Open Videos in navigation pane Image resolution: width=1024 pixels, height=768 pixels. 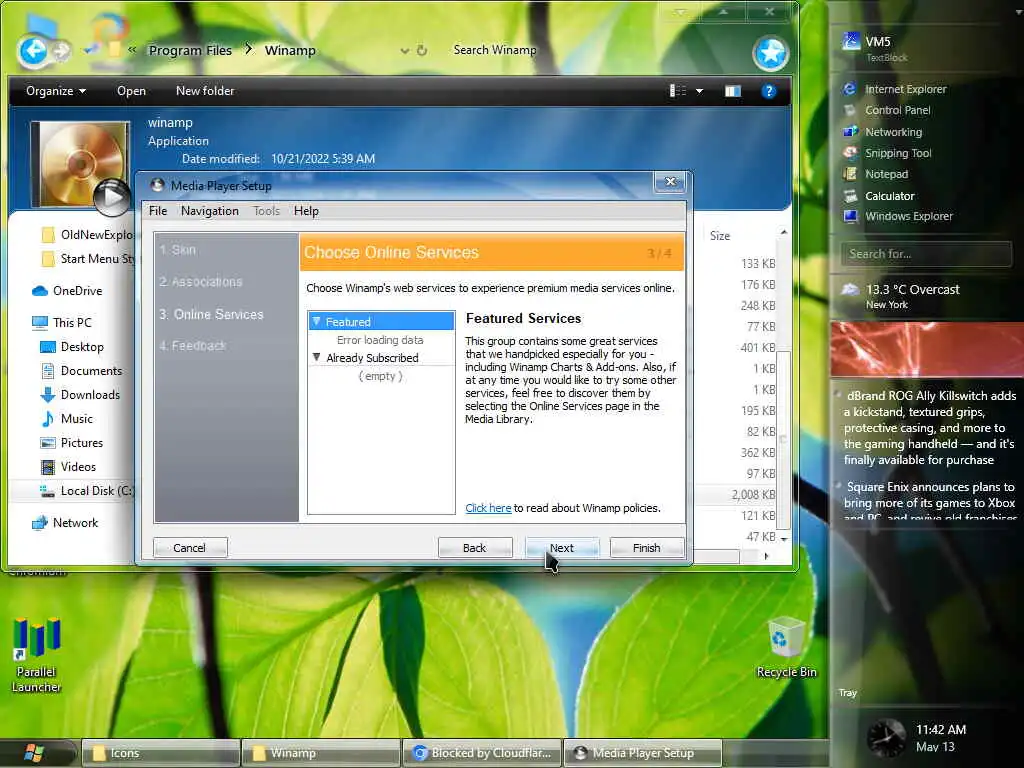69,467
